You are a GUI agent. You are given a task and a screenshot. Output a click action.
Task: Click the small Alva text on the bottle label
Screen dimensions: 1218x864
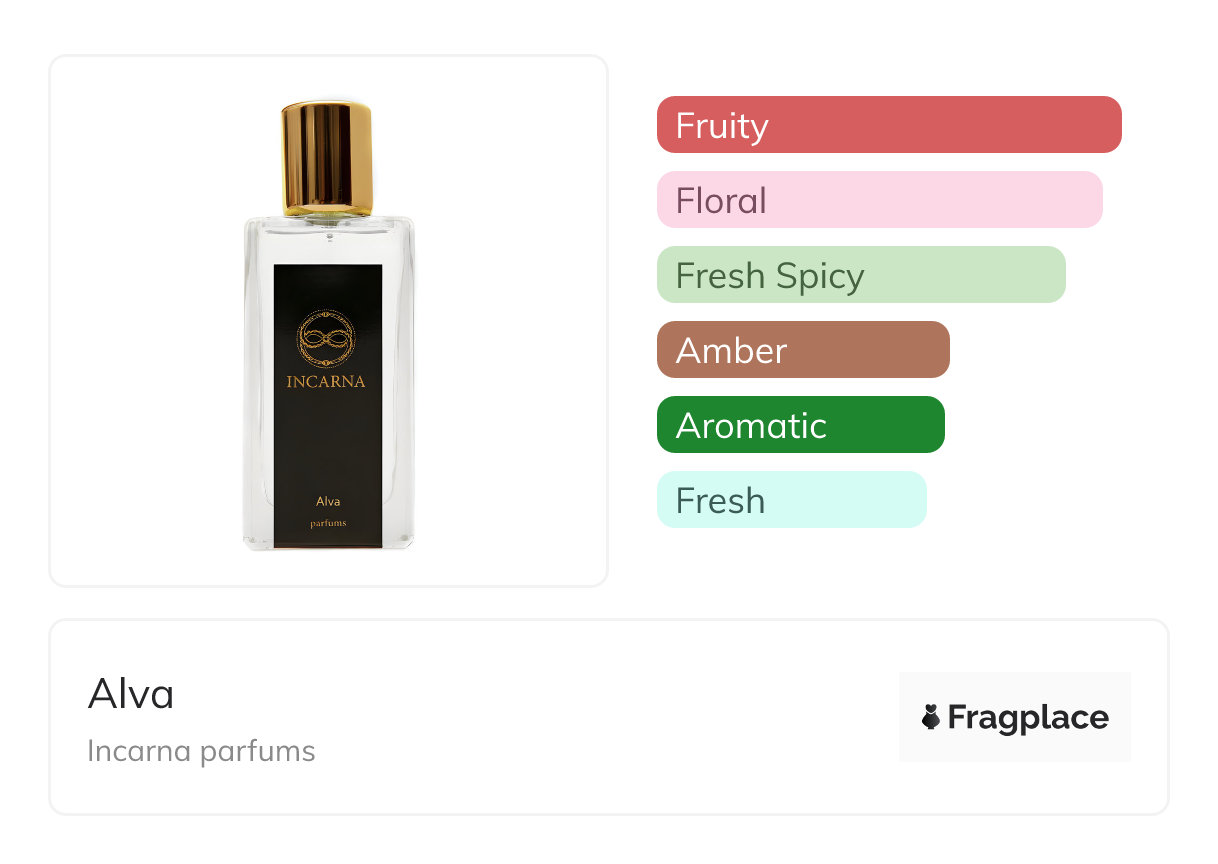pos(328,501)
